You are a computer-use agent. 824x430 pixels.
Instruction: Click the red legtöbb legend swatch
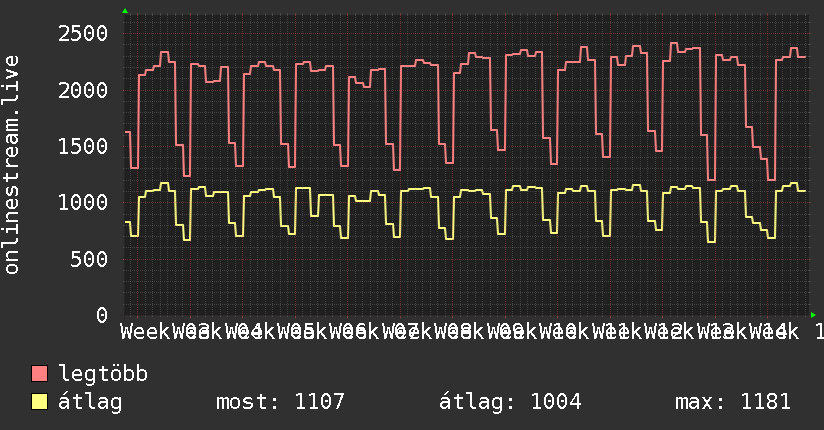[40, 374]
